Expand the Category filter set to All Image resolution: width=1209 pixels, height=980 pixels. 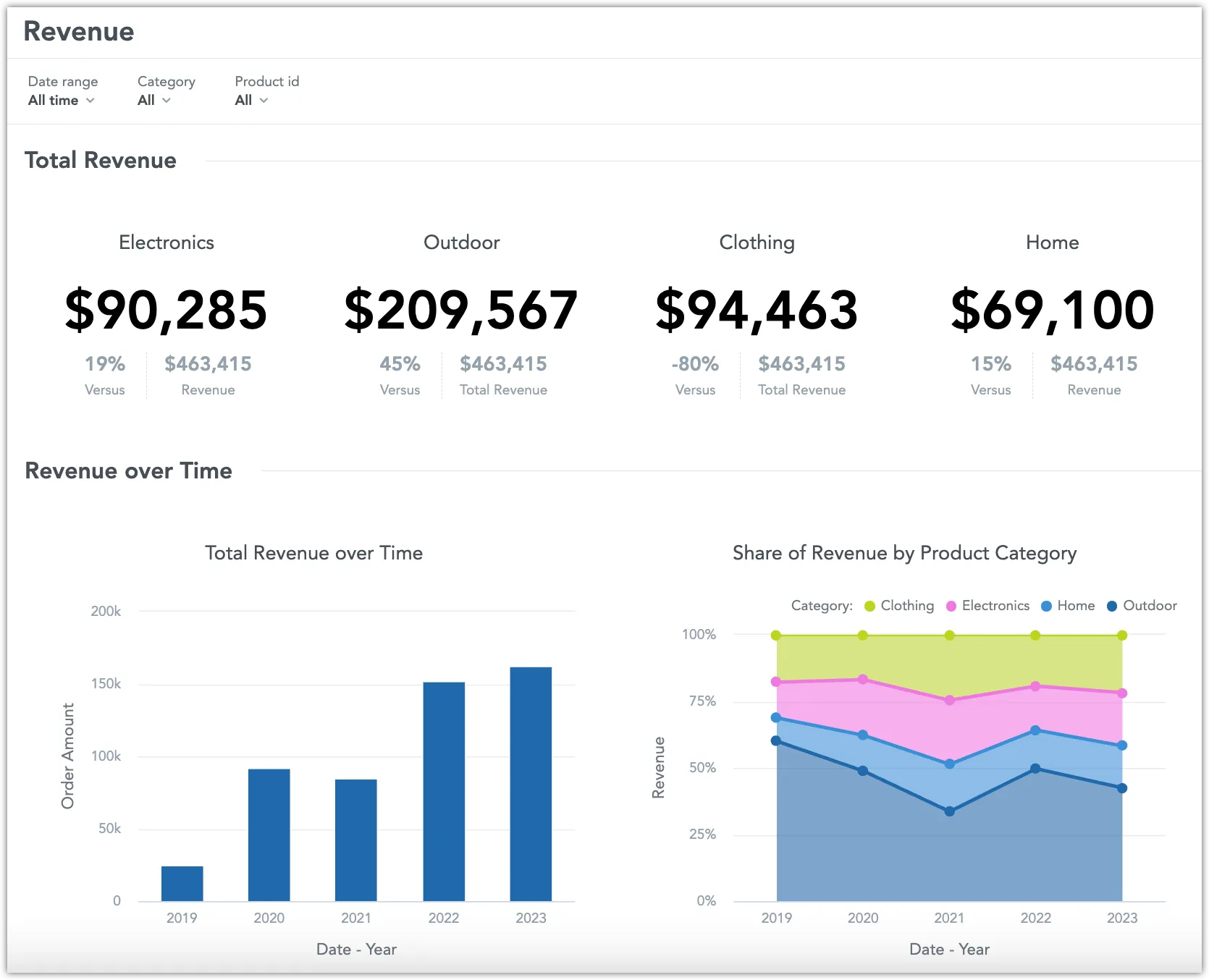pos(152,101)
